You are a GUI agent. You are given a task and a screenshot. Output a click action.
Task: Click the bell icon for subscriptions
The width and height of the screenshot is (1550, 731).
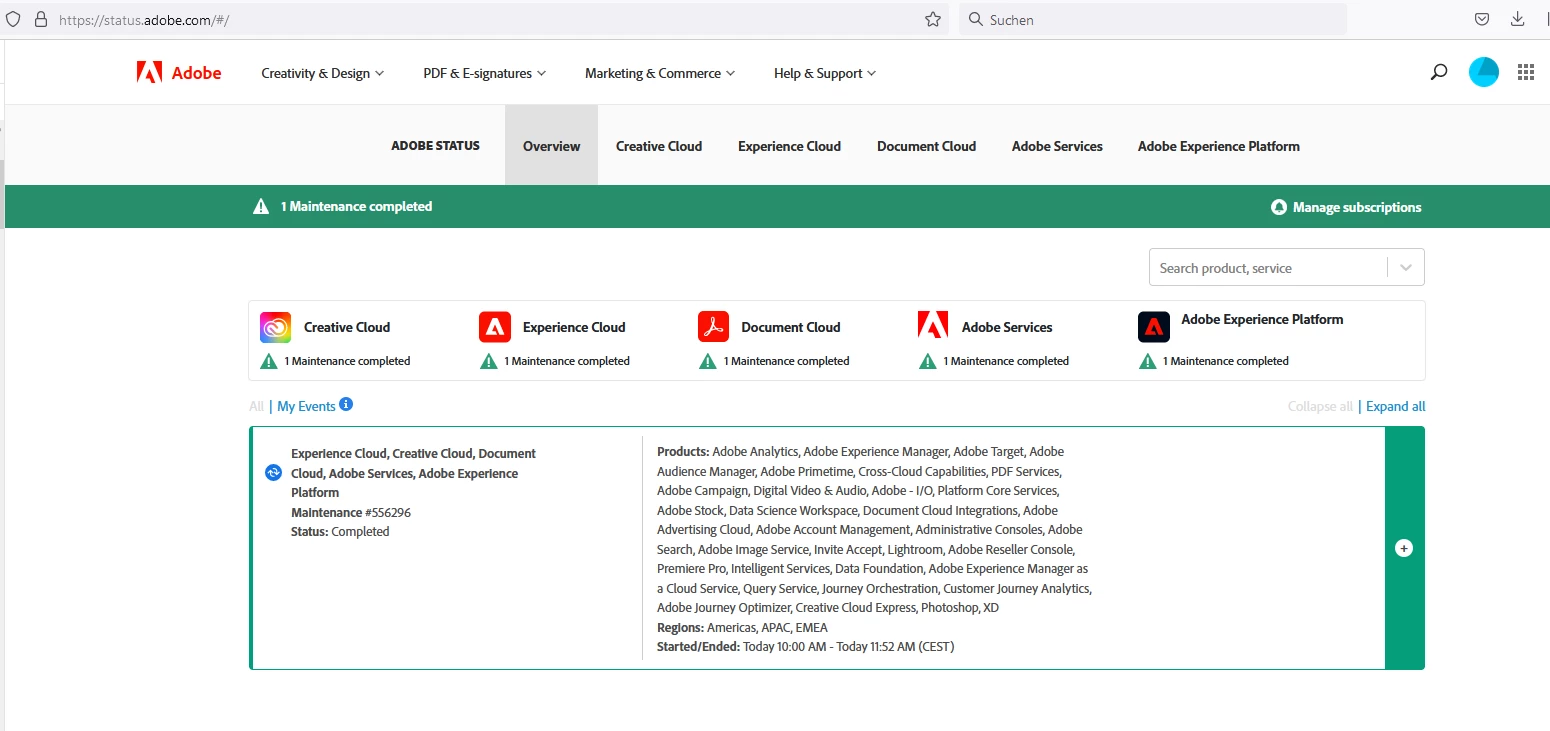pos(1279,207)
